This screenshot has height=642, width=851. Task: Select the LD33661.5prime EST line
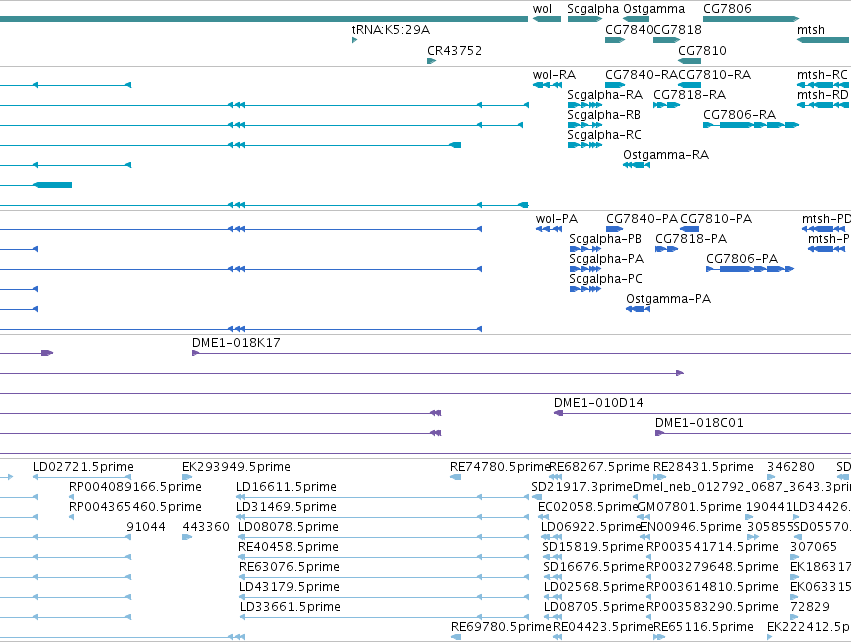384,617
